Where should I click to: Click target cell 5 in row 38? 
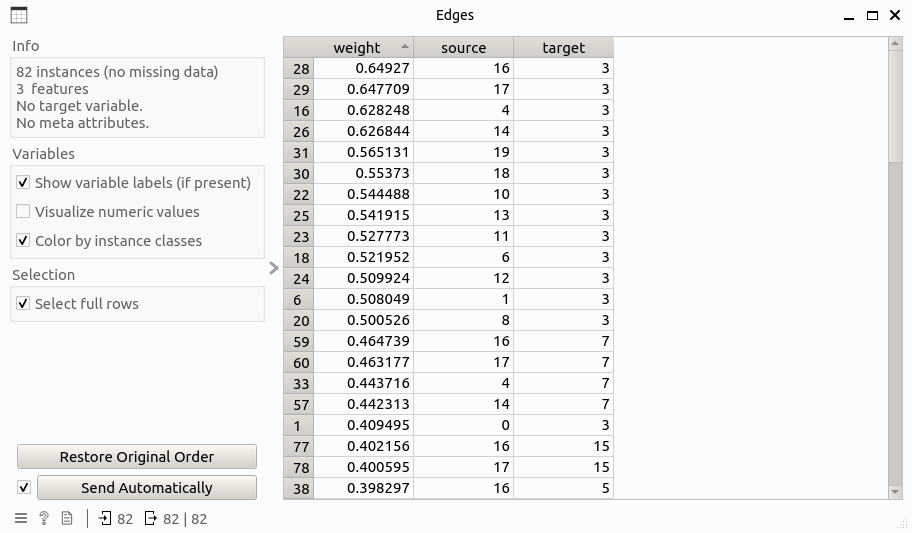coord(564,488)
